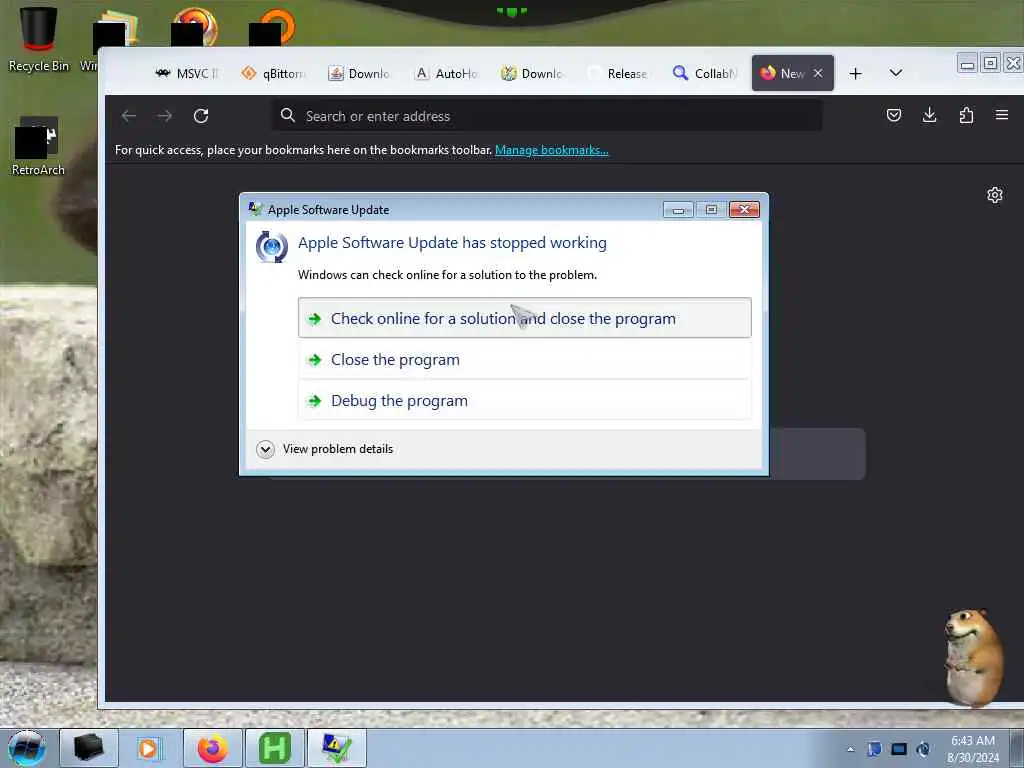Close the Apple Software Update dialog
Viewport: 1024px width, 768px height.
coord(744,210)
